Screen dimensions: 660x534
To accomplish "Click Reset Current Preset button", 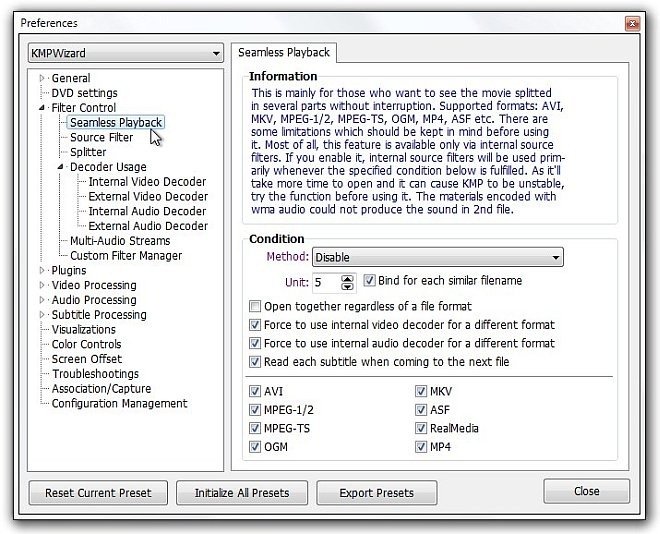I will (x=98, y=493).
